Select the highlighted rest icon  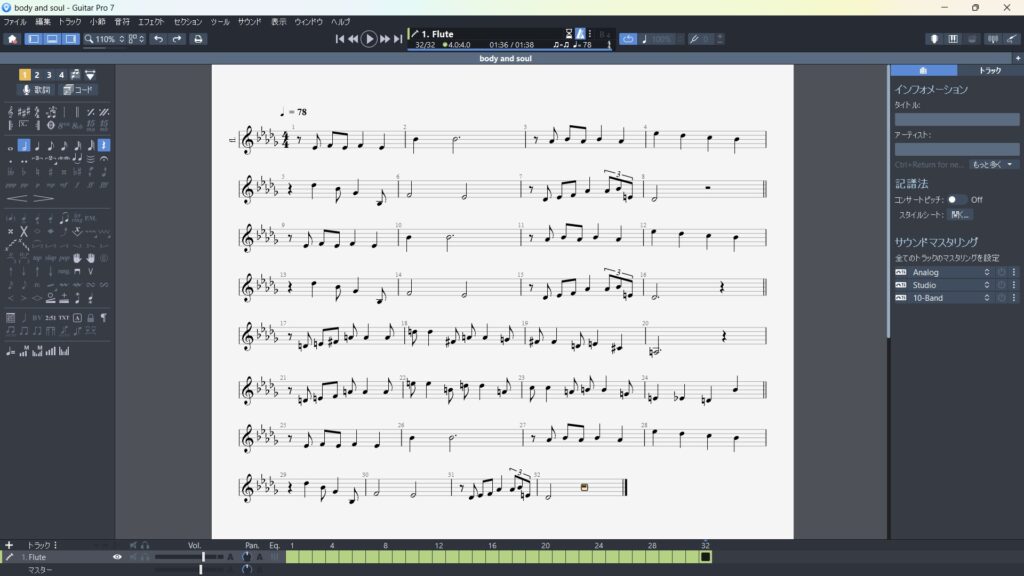click(104, 146)
